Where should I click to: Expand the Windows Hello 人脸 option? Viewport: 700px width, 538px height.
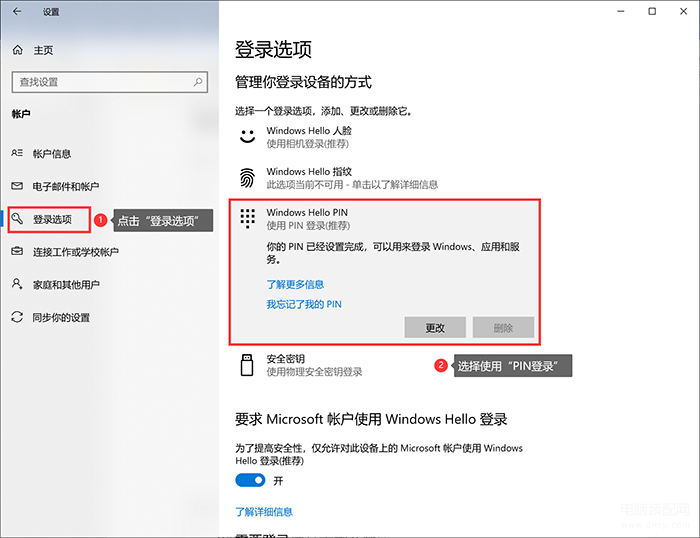point(309,131)
